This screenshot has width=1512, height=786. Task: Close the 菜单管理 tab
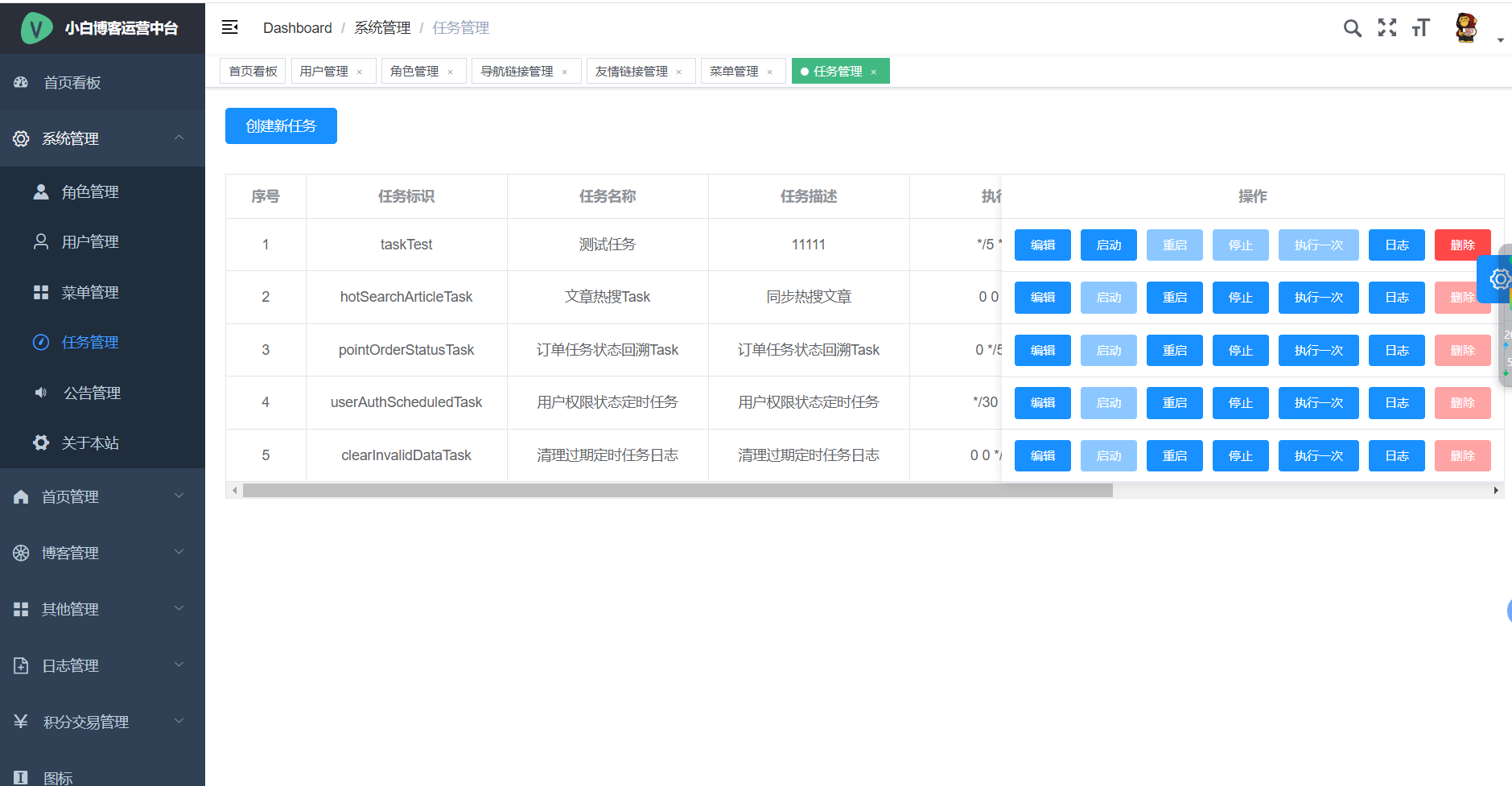[x=770, y=72]
